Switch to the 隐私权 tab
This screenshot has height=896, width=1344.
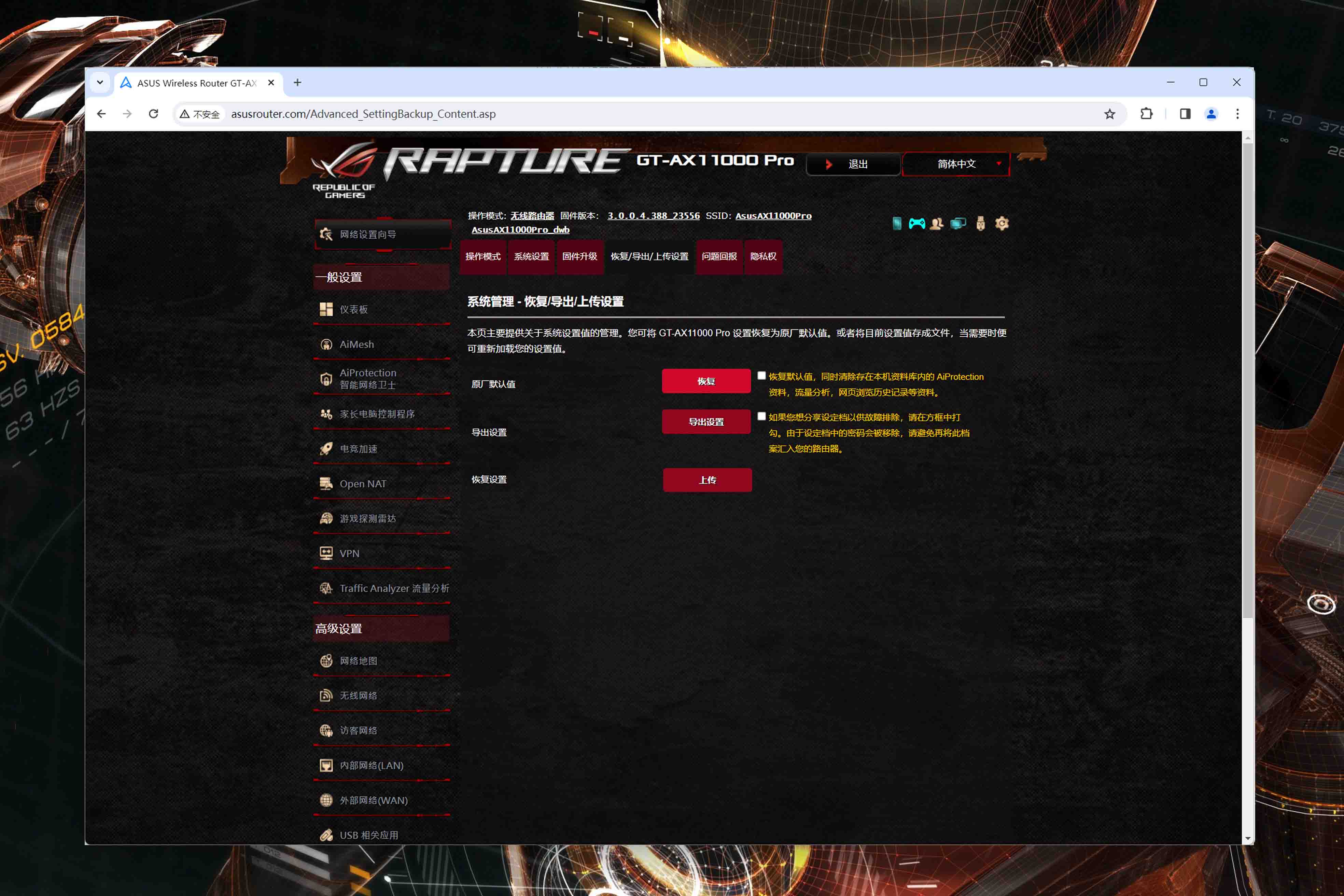pos(764,256)
